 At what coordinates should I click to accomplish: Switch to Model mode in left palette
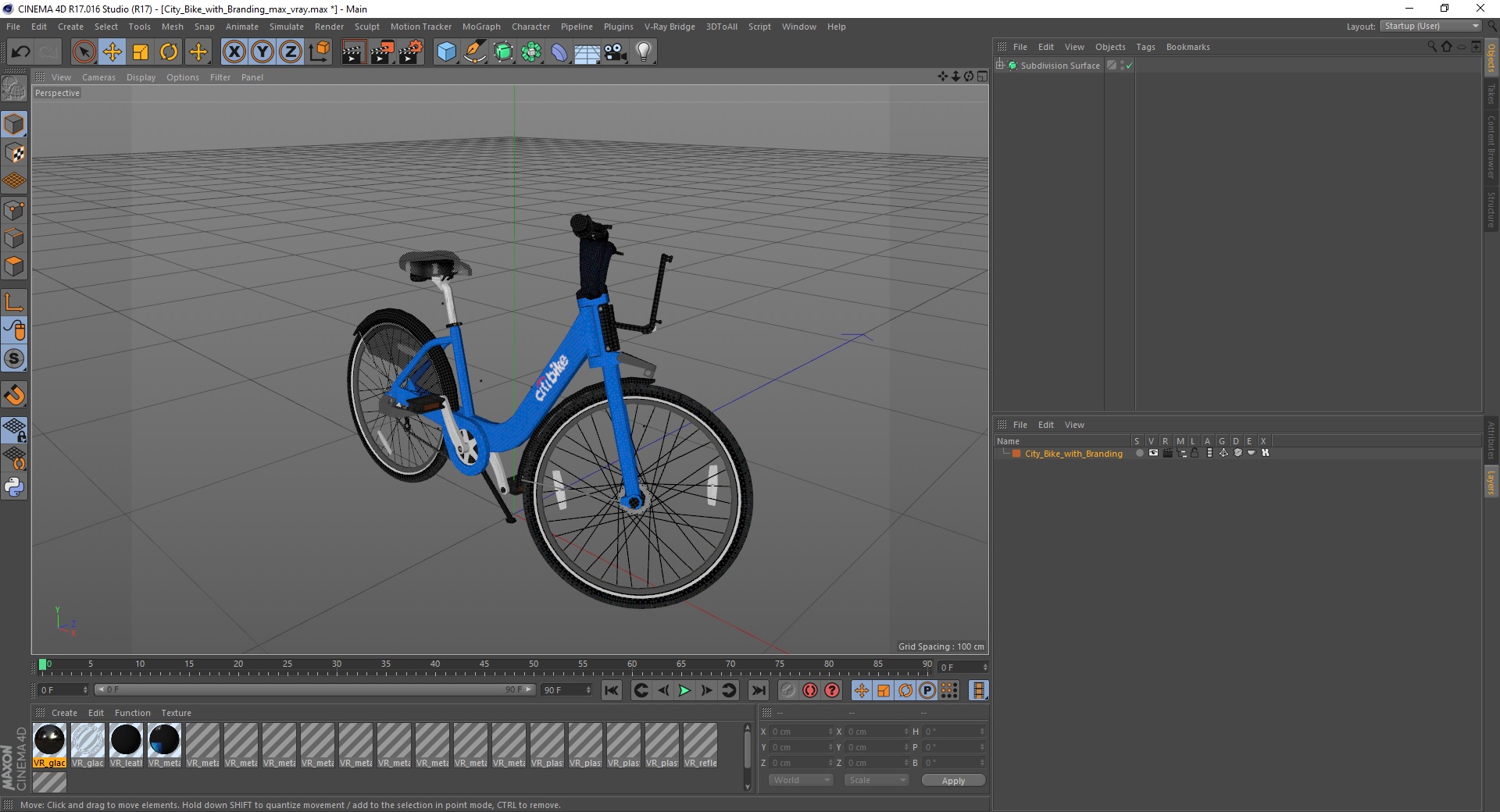tap(14, 124)
